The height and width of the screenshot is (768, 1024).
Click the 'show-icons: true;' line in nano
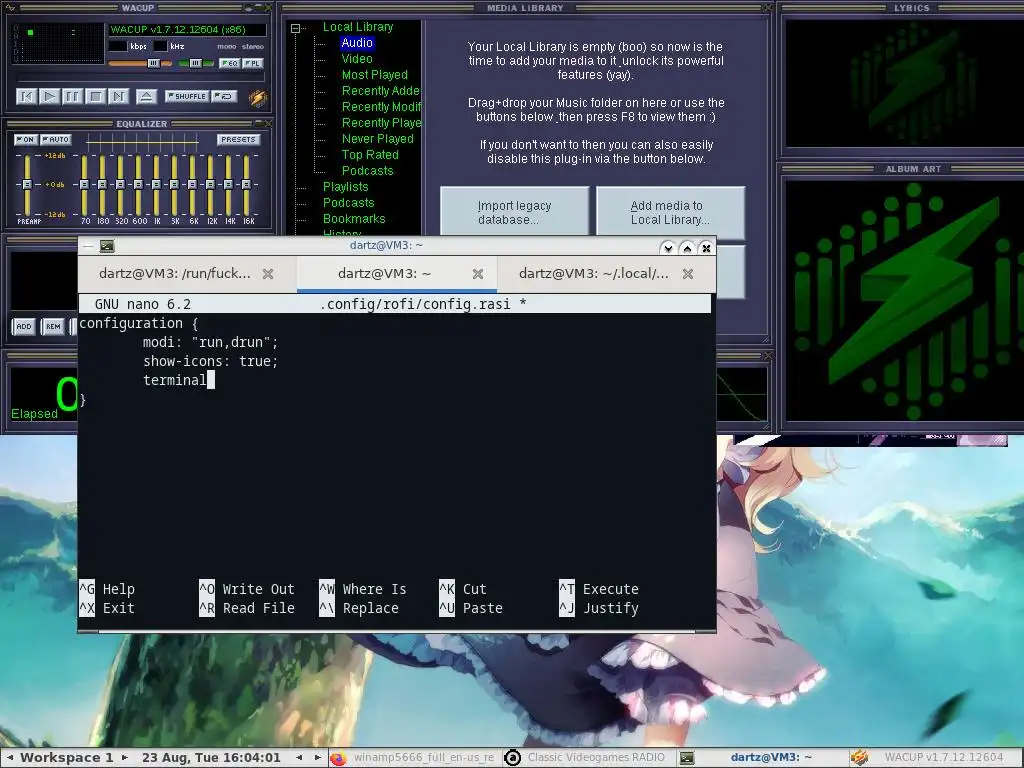[x=210, y=361]
